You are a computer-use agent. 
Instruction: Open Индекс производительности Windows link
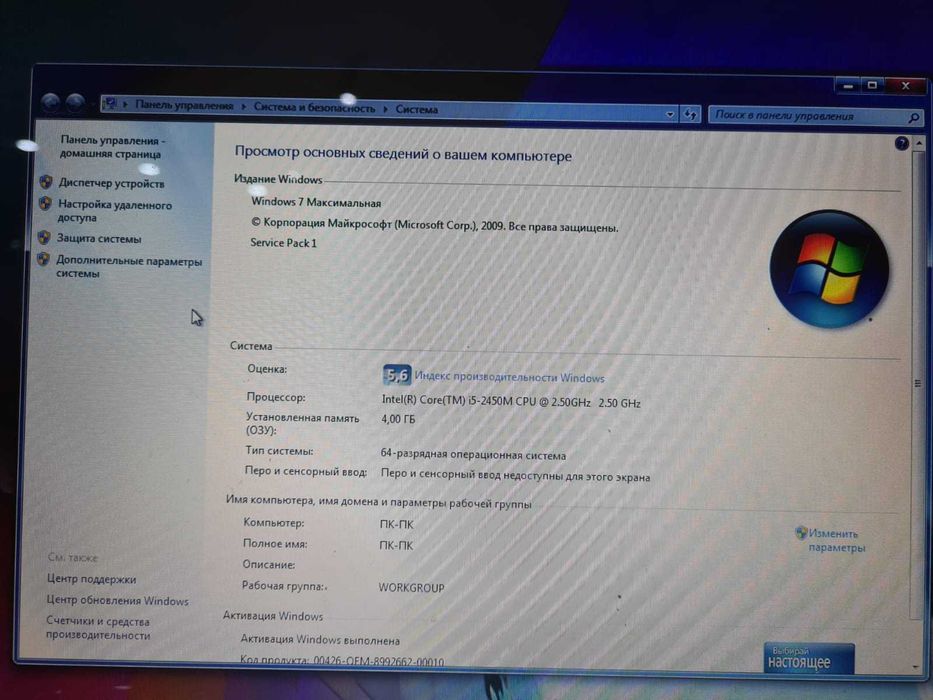click(x=509, y=377)
